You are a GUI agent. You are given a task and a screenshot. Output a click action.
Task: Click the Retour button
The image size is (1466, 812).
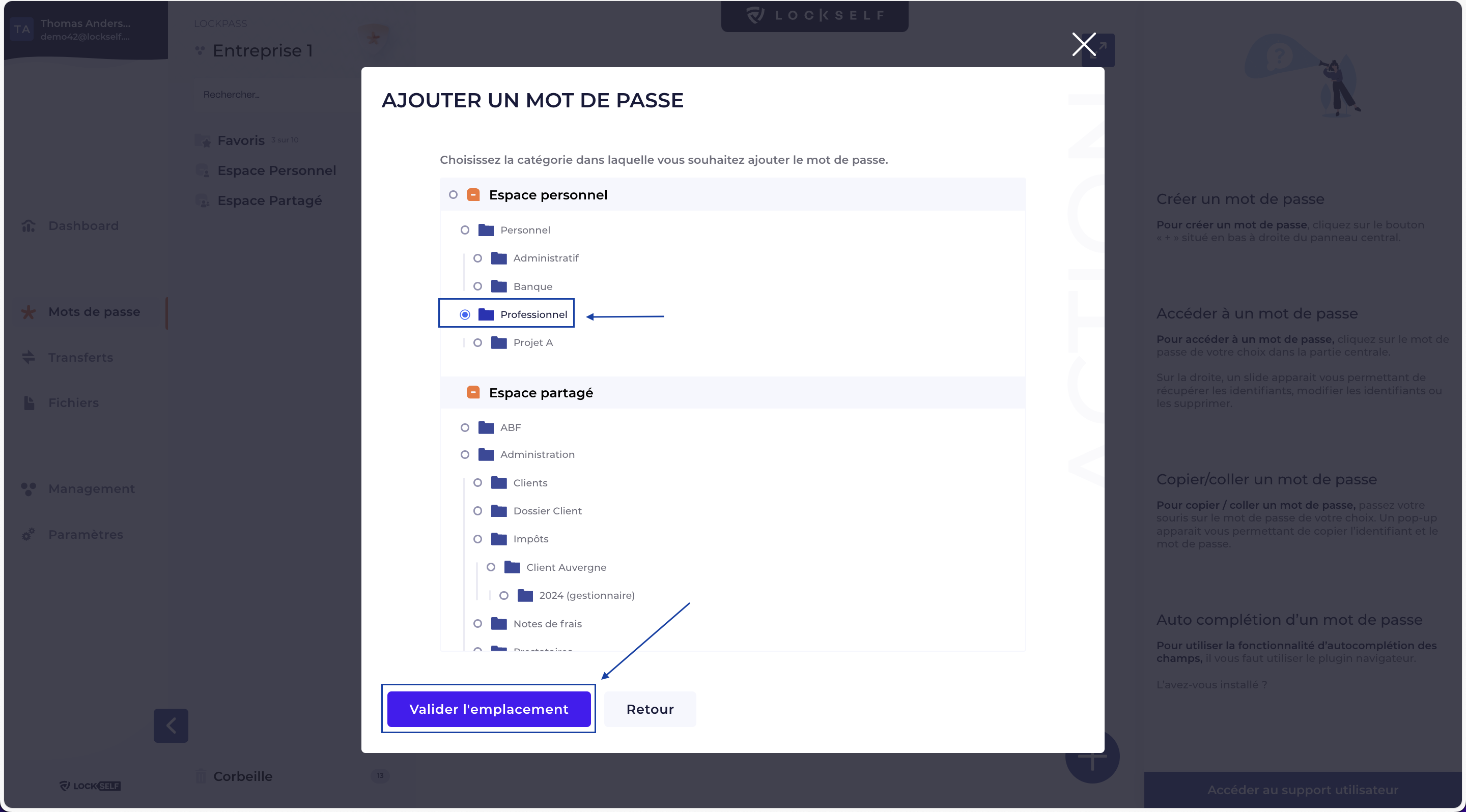click(650, 709)
